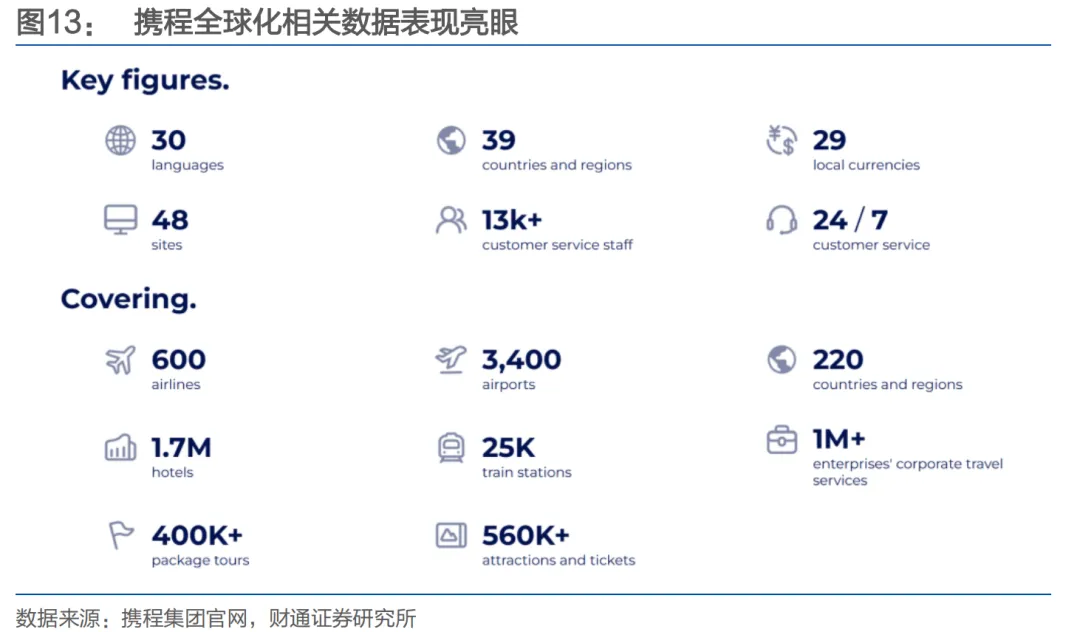The image size is (1080, 632).
Task: Click the 'train stations' label
Action: point(526,472)
